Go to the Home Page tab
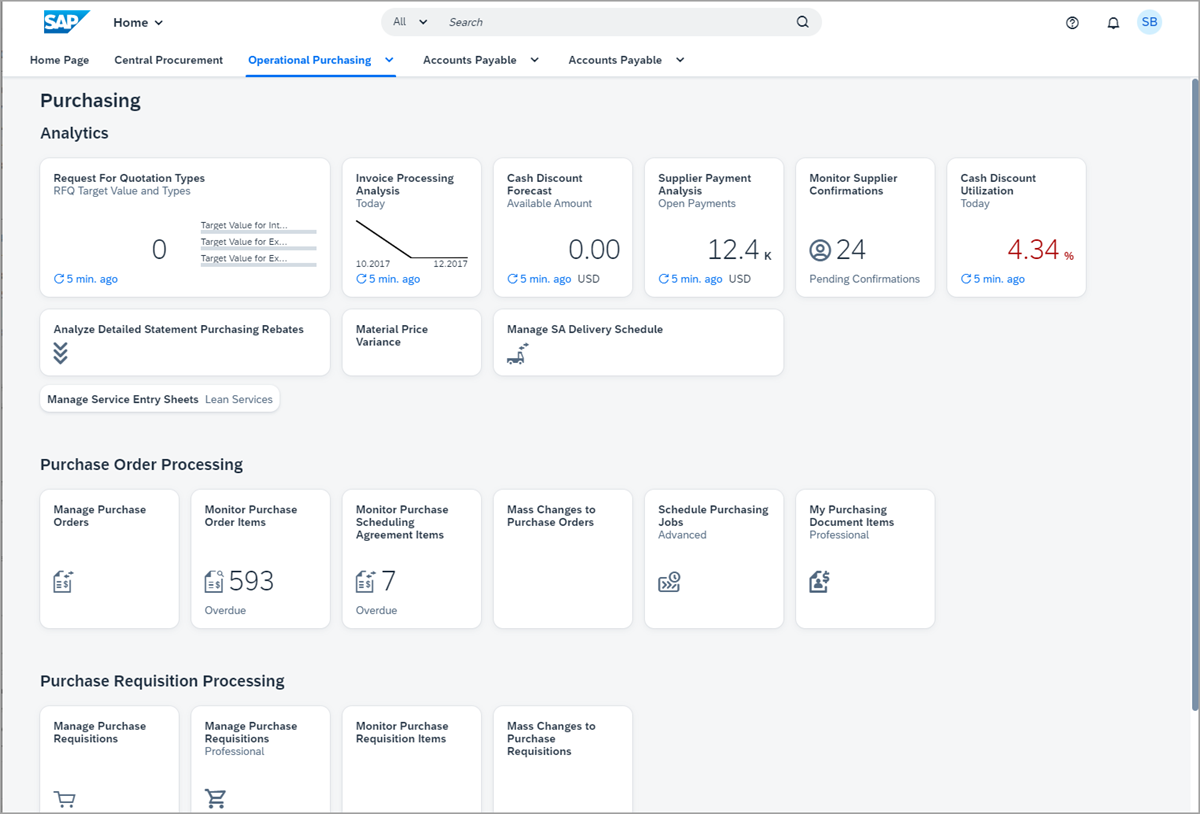This screenshot has width=1200, height=814. pyautogui.click(x=59, y=60)
